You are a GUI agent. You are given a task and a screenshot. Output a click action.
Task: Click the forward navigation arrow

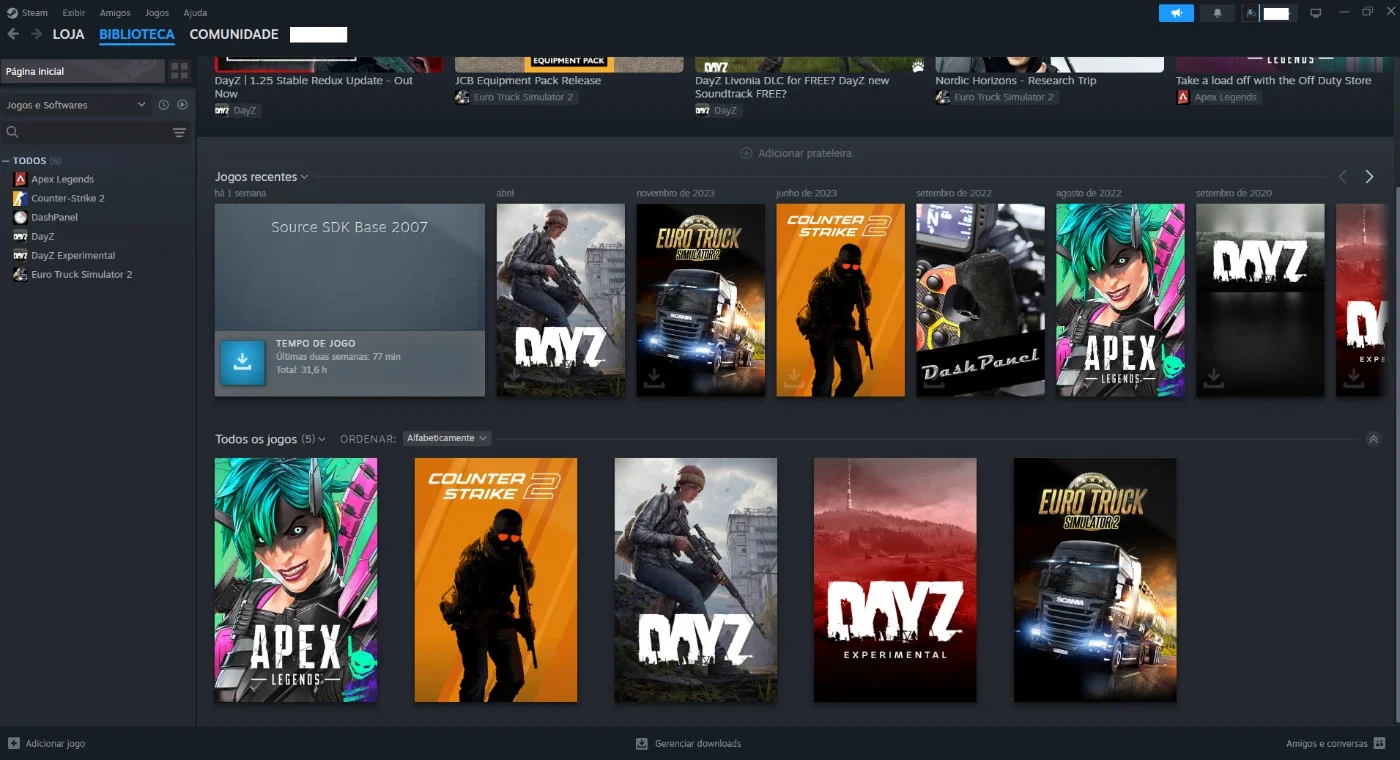coord(36,34)
